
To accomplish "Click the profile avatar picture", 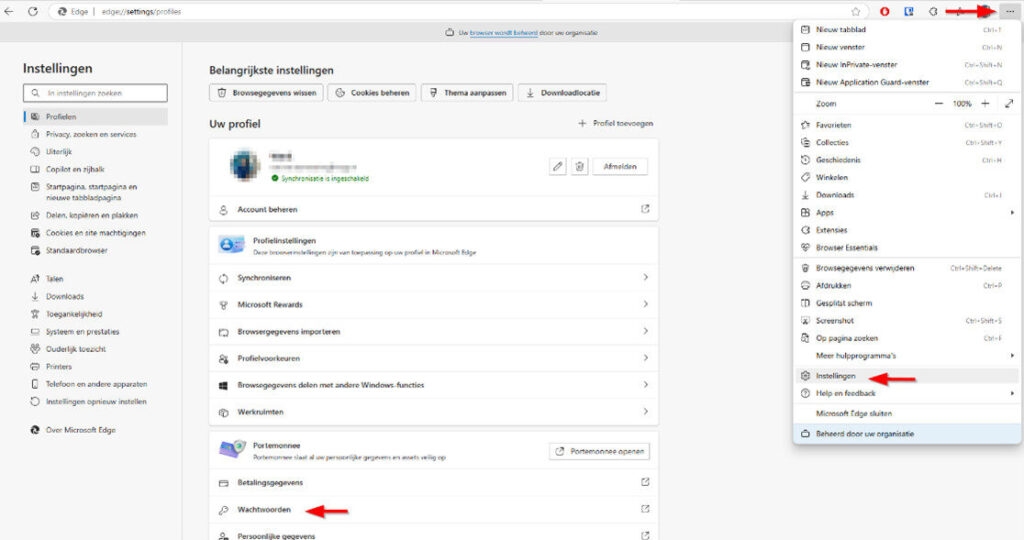I will 245,165.
